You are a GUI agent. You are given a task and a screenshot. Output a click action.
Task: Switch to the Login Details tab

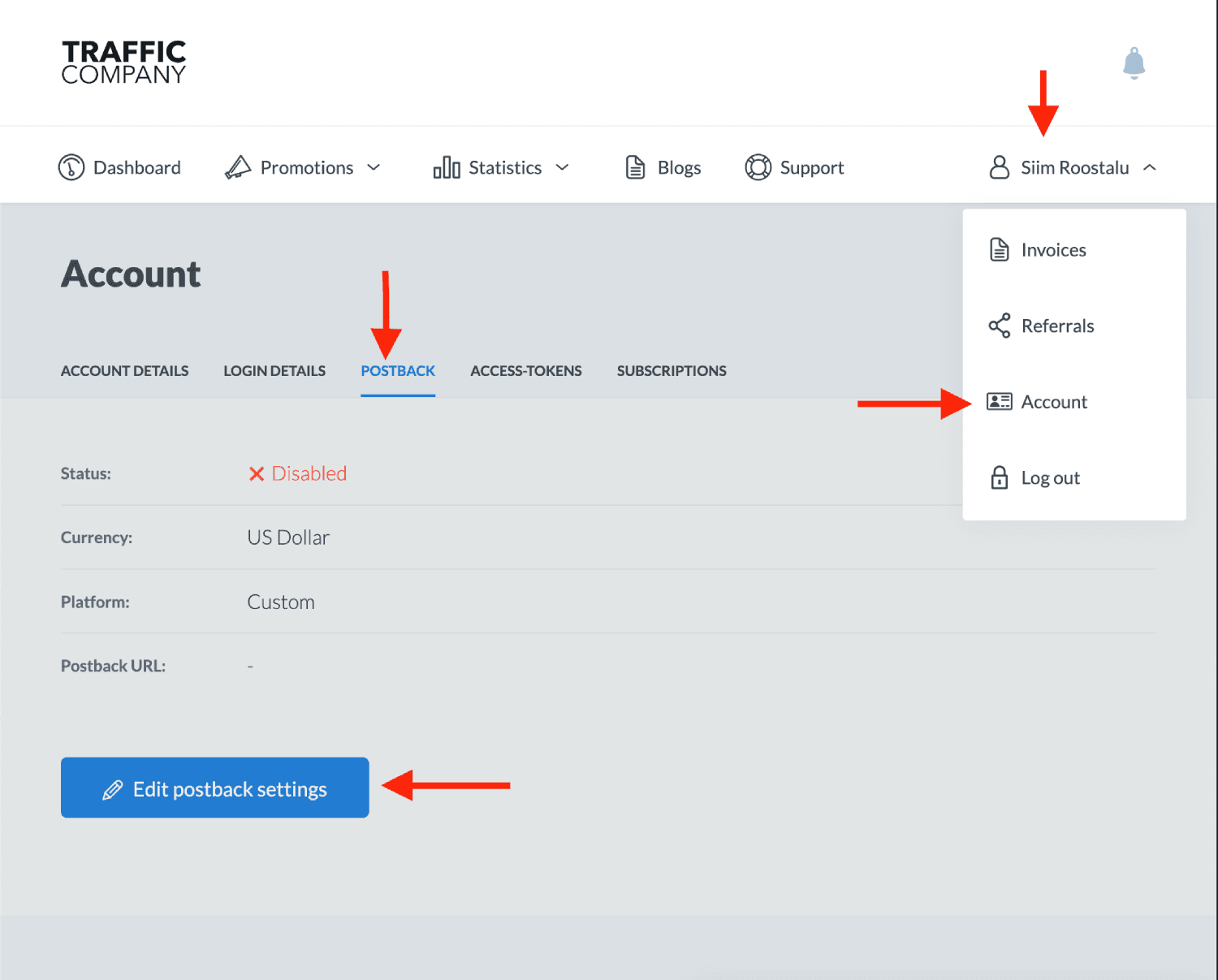click(274, 371)
